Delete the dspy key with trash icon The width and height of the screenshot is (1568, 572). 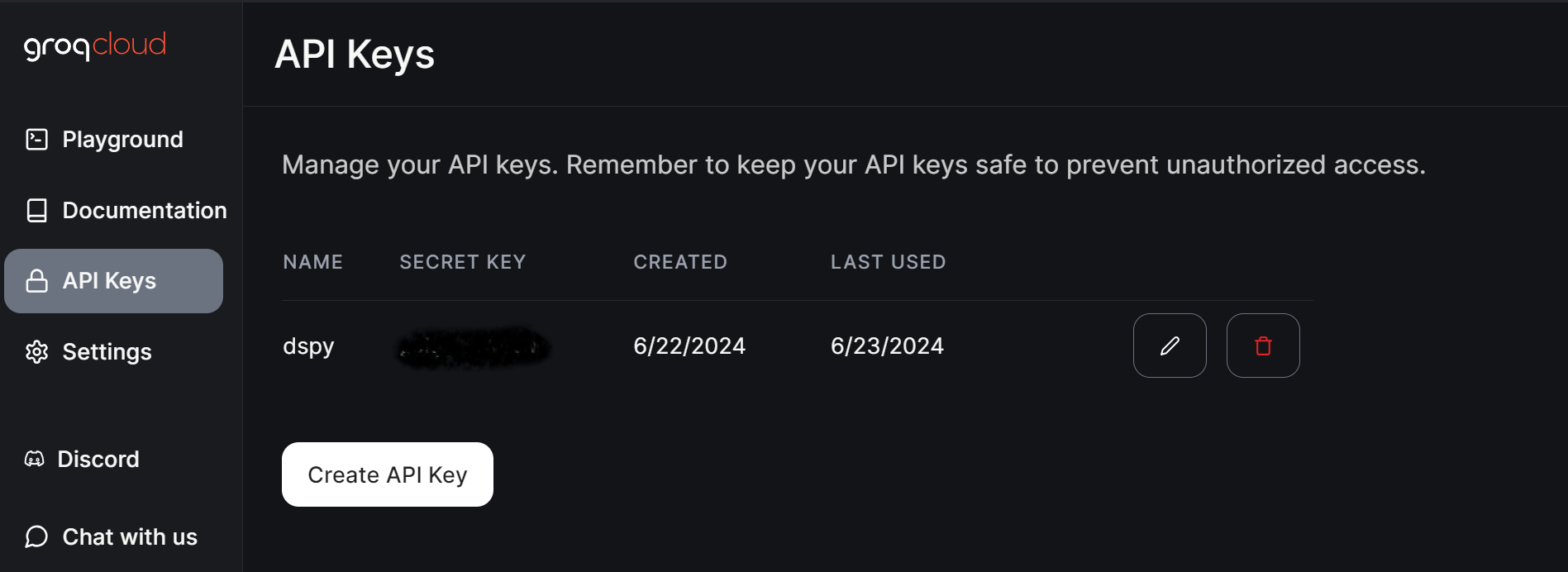click(1263, 346)
